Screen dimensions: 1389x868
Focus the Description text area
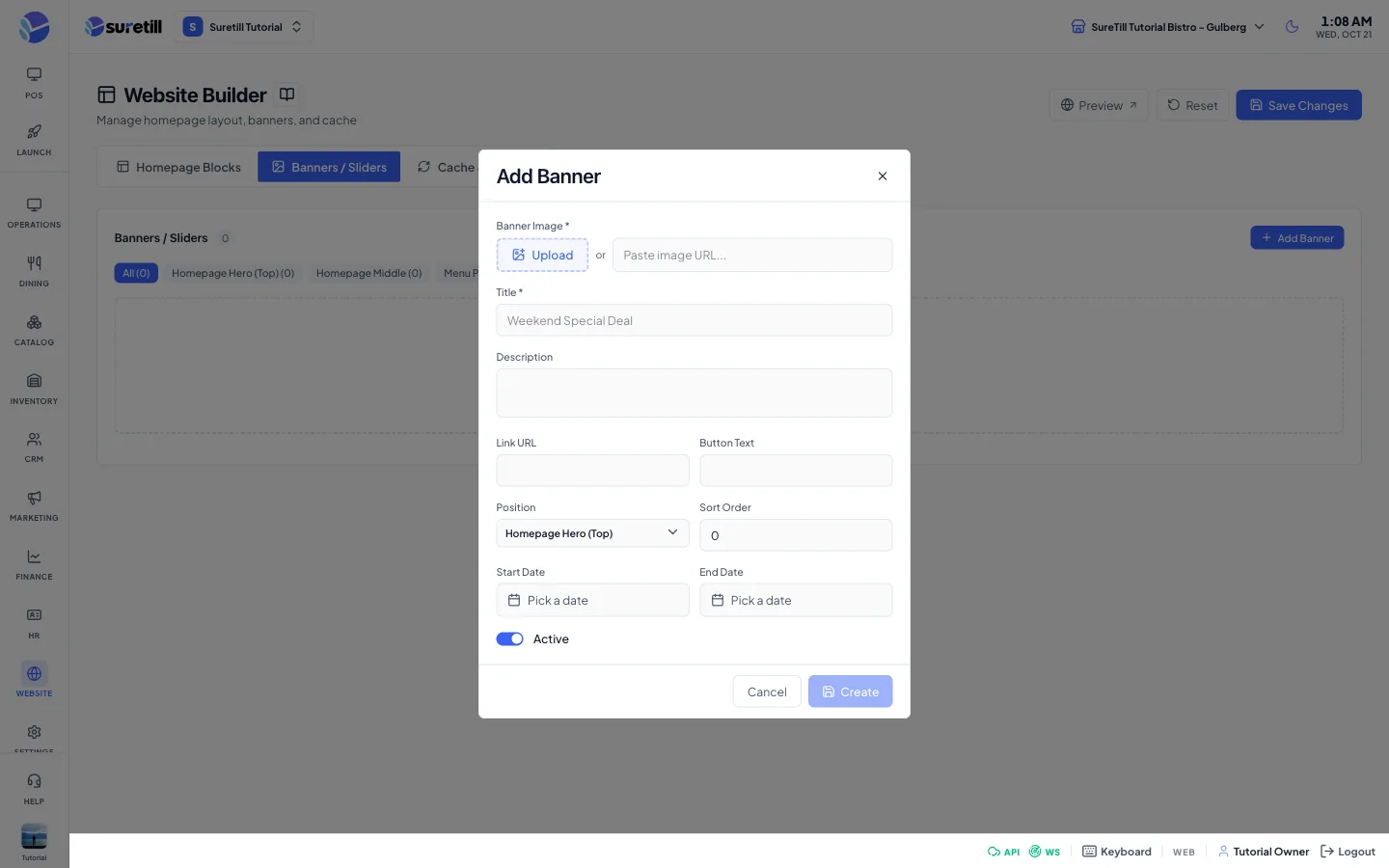pyautogui.click(x=694, y=393)
